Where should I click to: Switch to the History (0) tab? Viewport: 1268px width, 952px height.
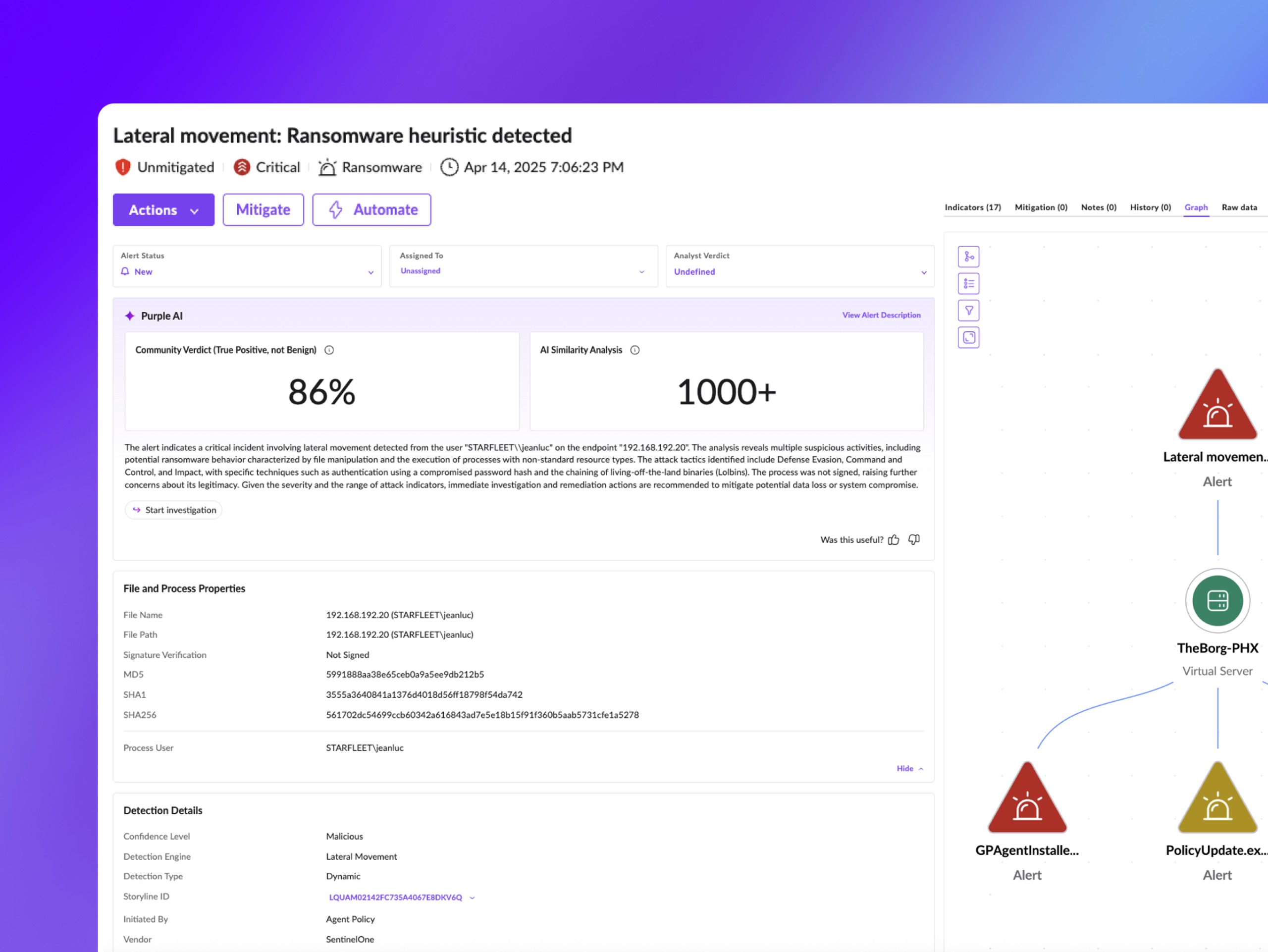(1150, 208)
